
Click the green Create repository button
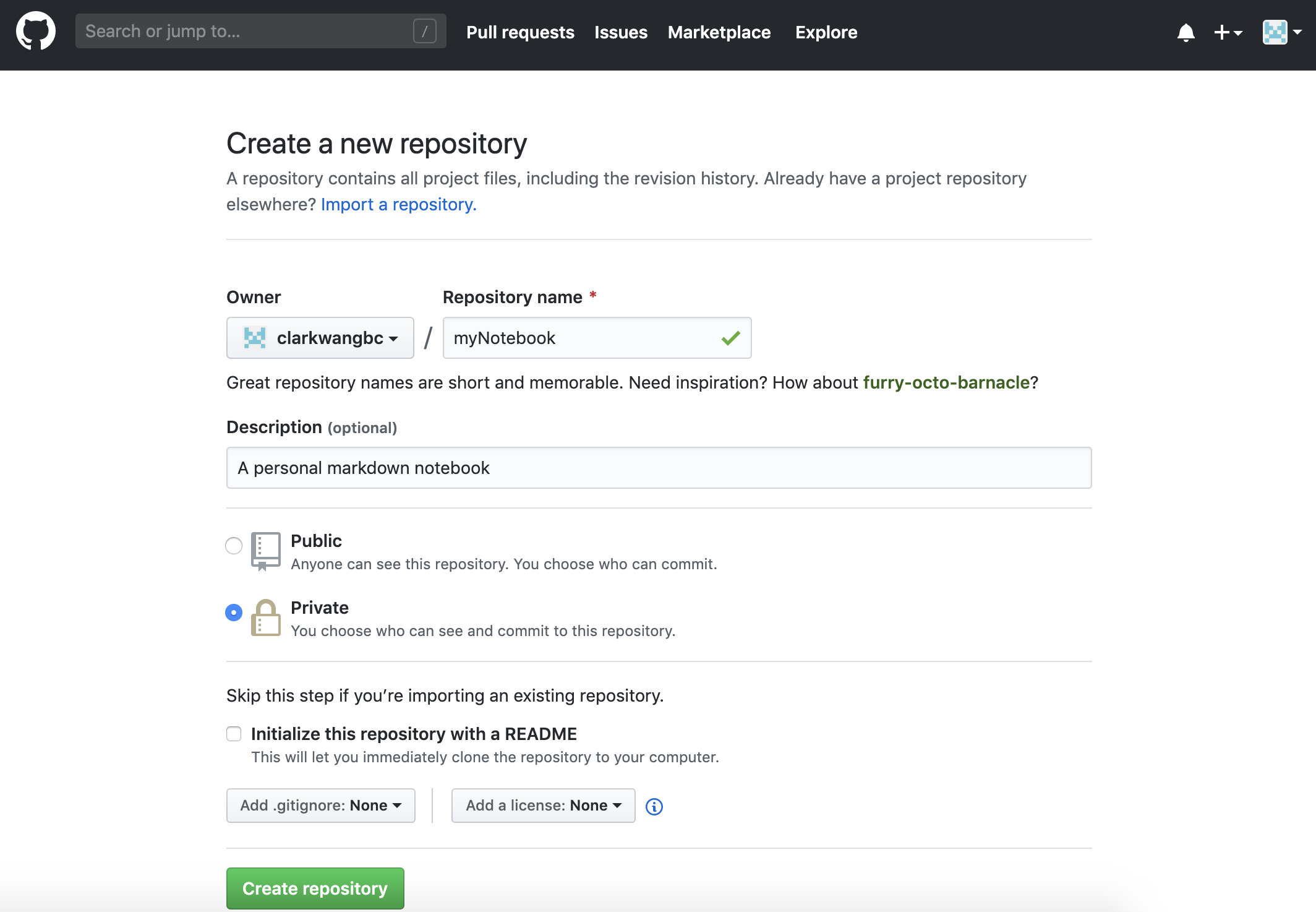[315, 888]
